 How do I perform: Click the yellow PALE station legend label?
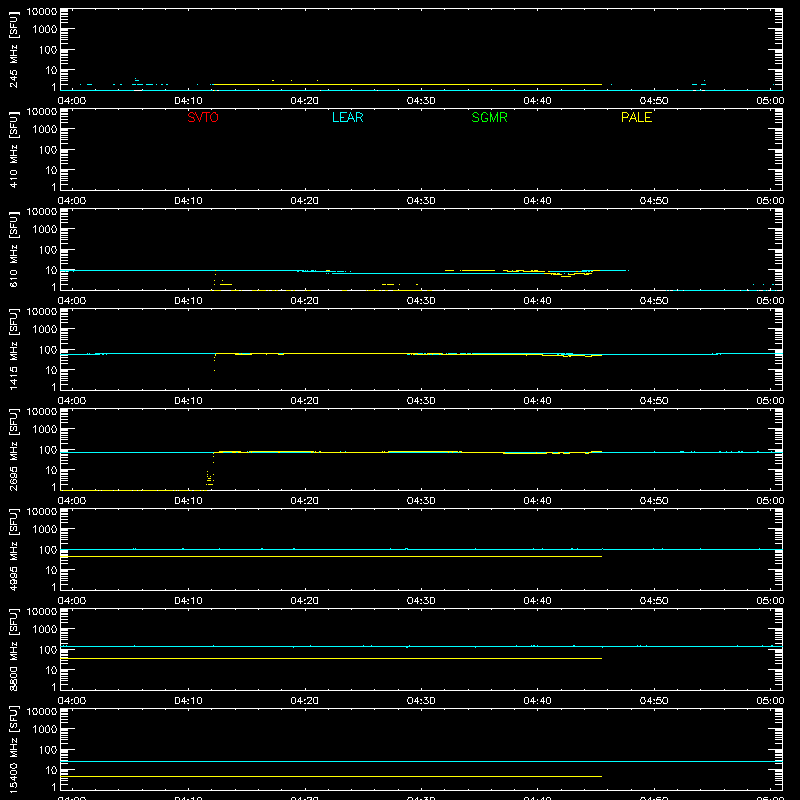click(x=636, y=117)
